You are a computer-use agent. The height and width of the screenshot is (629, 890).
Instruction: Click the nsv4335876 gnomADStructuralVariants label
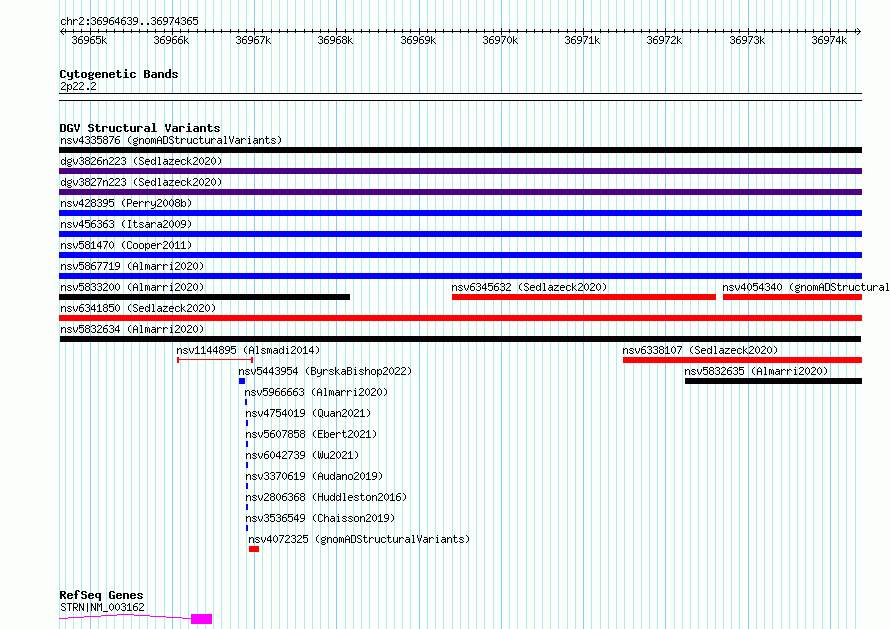click(171, 140)
